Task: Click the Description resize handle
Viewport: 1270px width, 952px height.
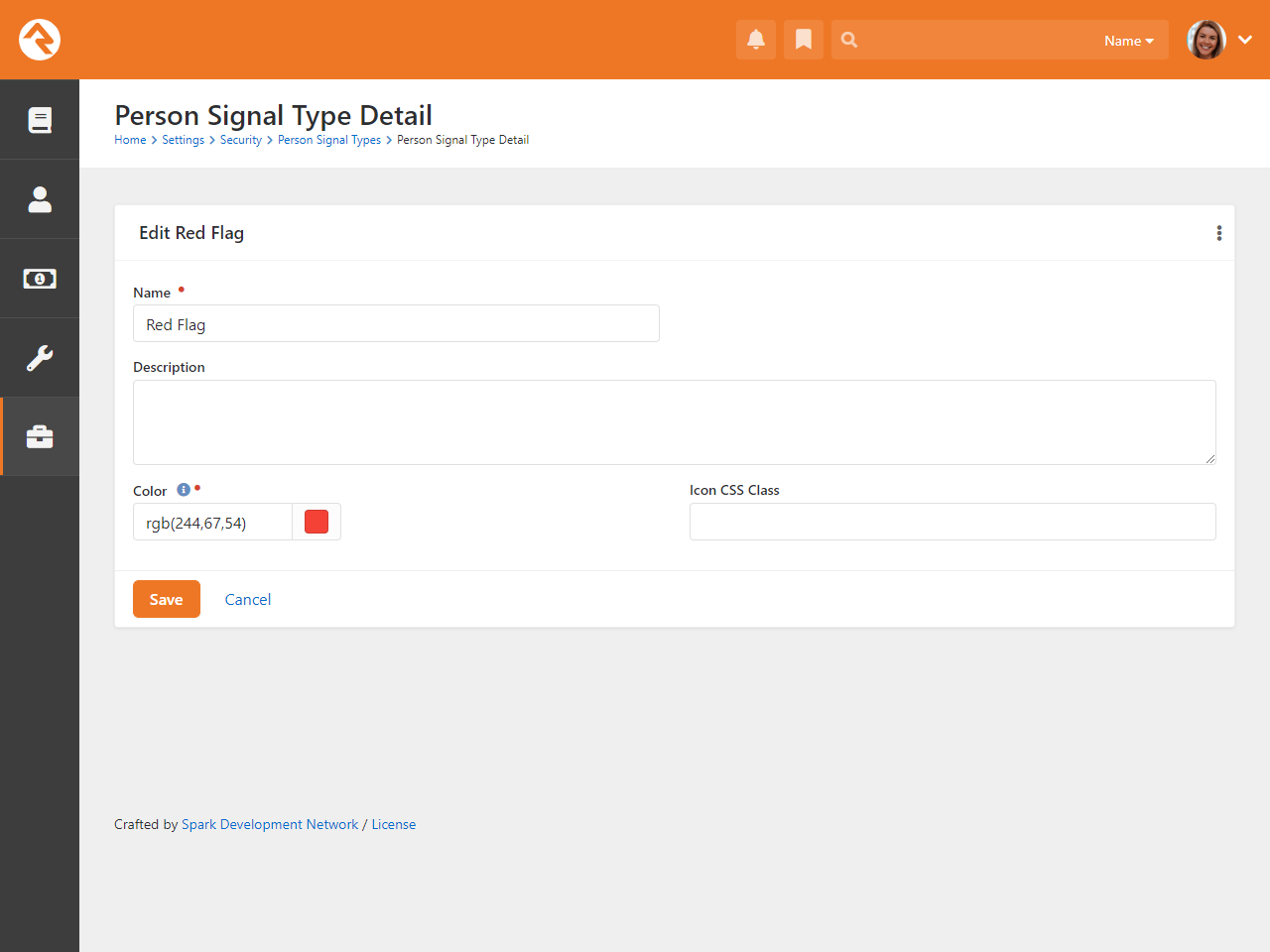Action: coord(1210,459)
